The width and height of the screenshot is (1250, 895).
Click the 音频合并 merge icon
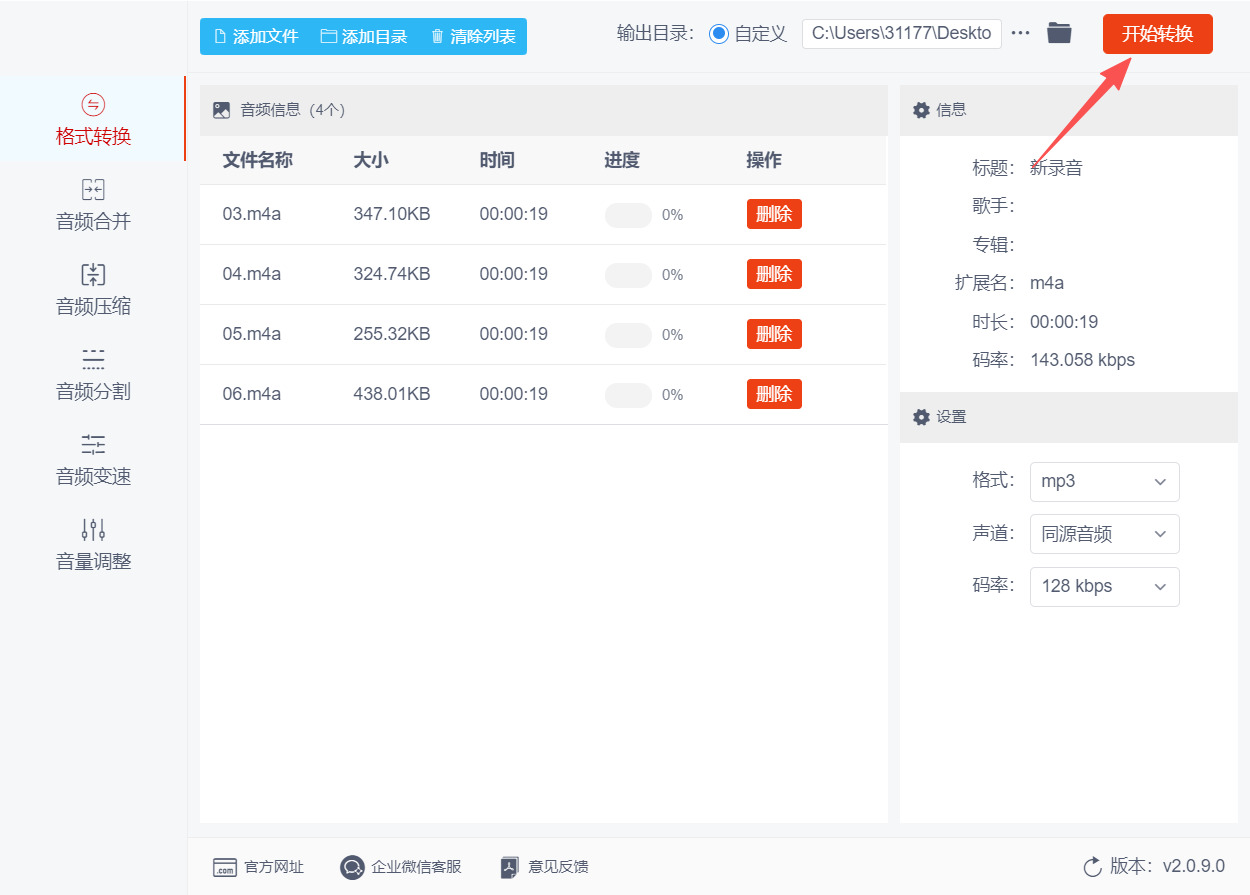pos(93,190)
